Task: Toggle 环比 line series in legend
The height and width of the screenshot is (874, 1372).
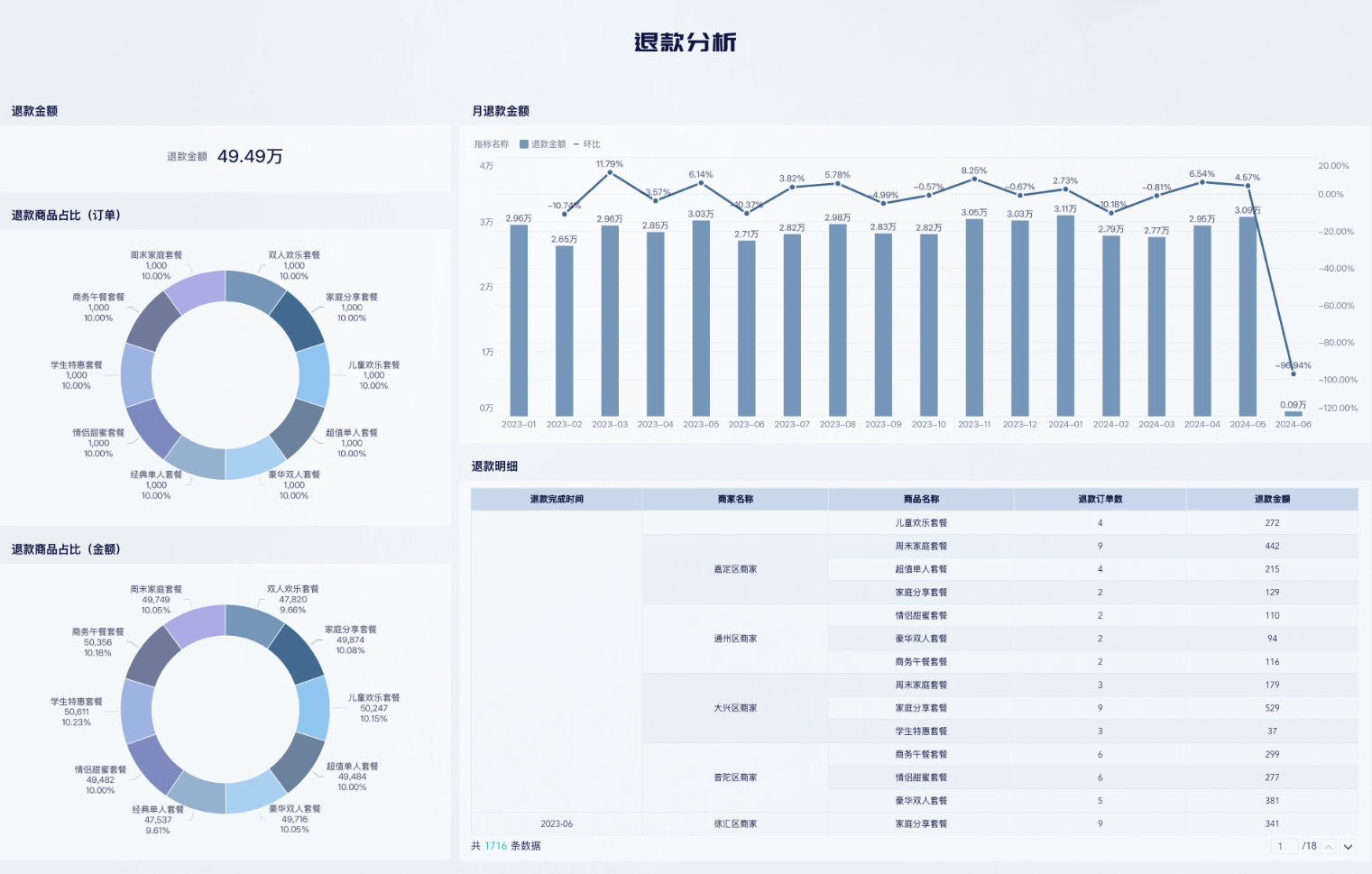Action: pyautogui.click(x=586, y=144)
